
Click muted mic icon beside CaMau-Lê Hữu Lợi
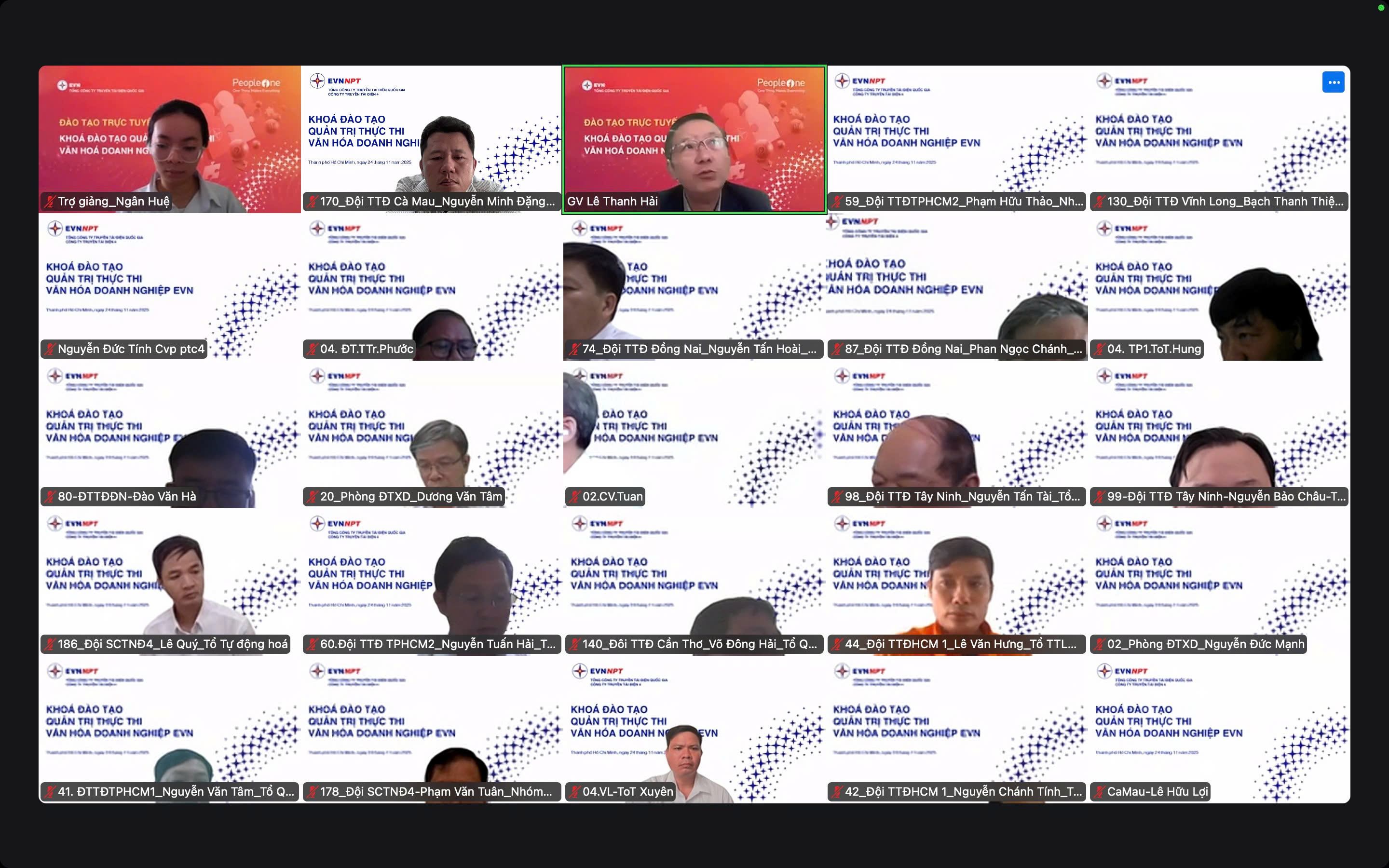point(1099,792)
